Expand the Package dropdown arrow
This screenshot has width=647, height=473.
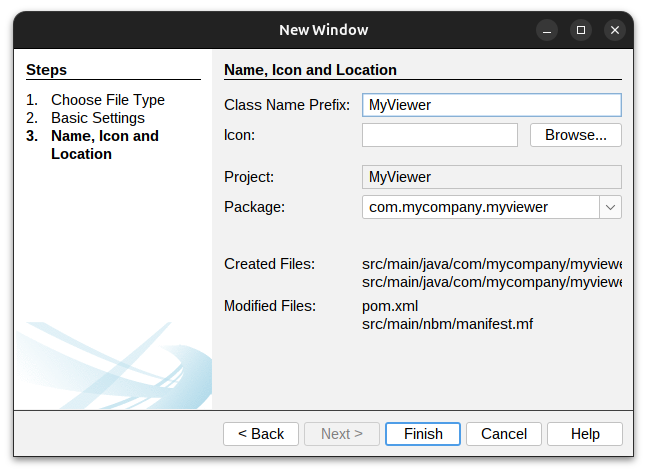coord(610,207)
